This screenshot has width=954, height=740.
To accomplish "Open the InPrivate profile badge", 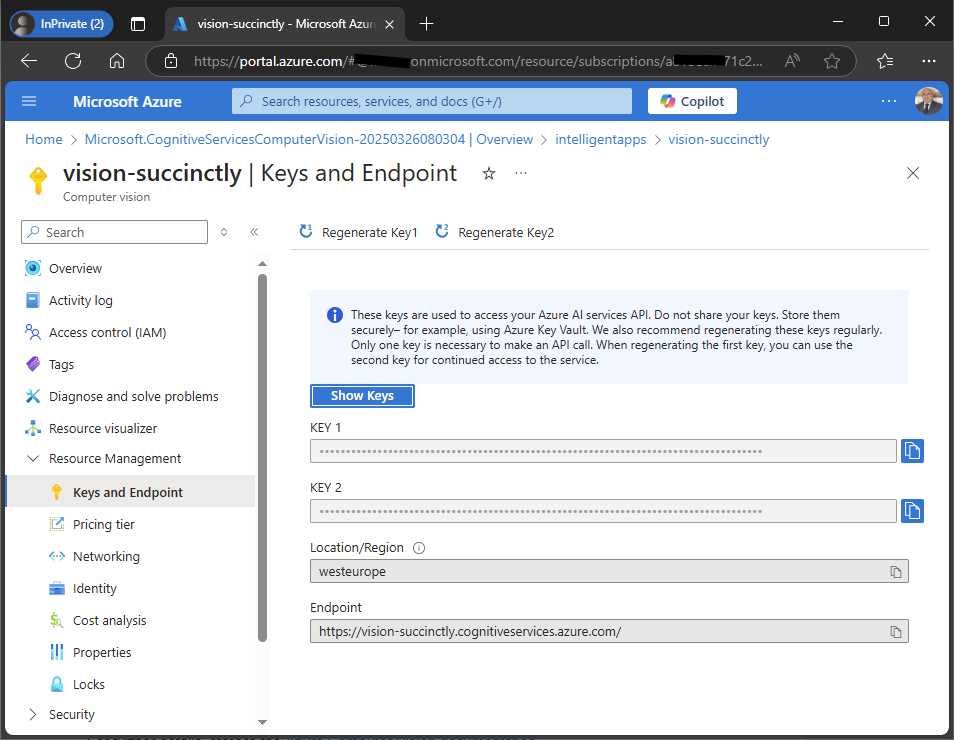I will pos(61,24).
